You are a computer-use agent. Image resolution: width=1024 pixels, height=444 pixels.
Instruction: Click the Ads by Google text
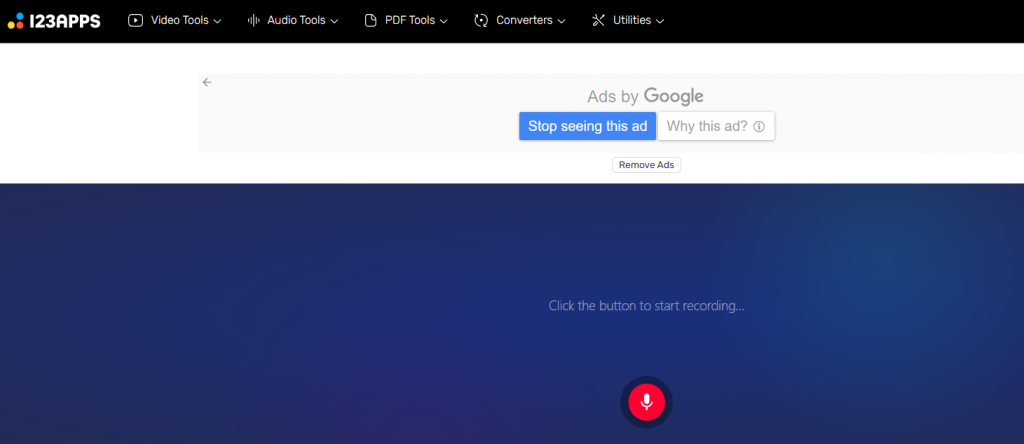click(x=645, y=96)
